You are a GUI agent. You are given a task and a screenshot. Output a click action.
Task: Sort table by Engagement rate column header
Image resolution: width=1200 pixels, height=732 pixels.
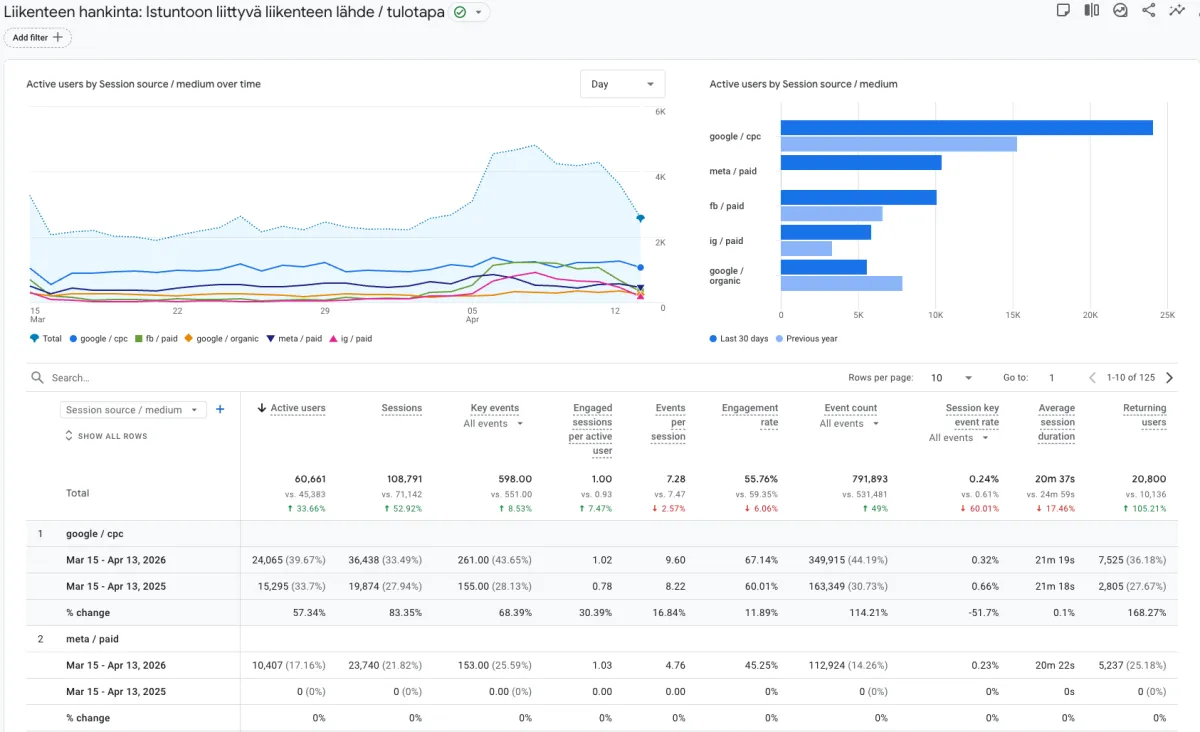749,415
